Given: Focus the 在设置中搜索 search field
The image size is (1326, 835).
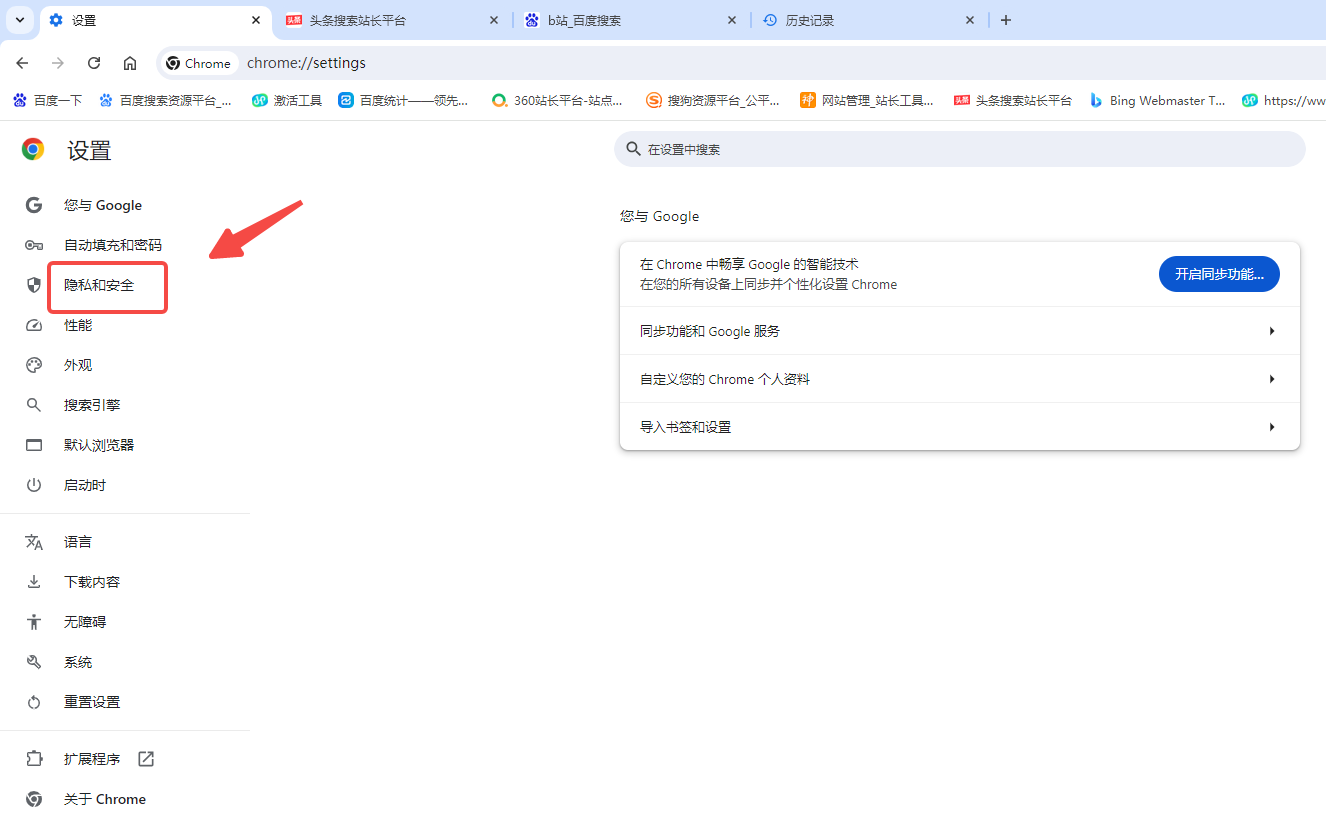Looking at the screenshot, I should (x=960, y=149).
